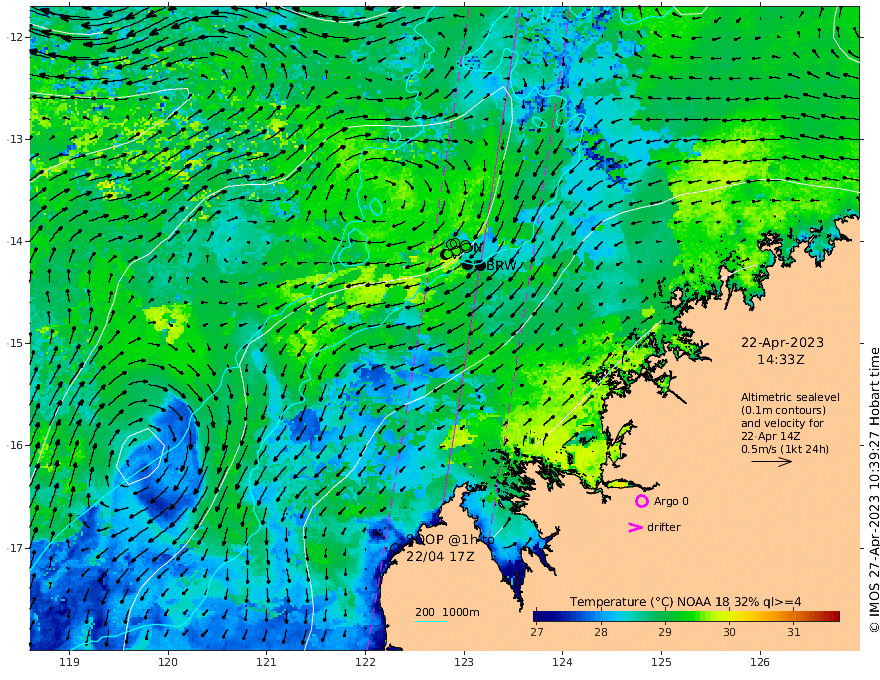This screenshot has width=880, height=680.
Task: Click the color bar tick label 28
Action: 601,632
